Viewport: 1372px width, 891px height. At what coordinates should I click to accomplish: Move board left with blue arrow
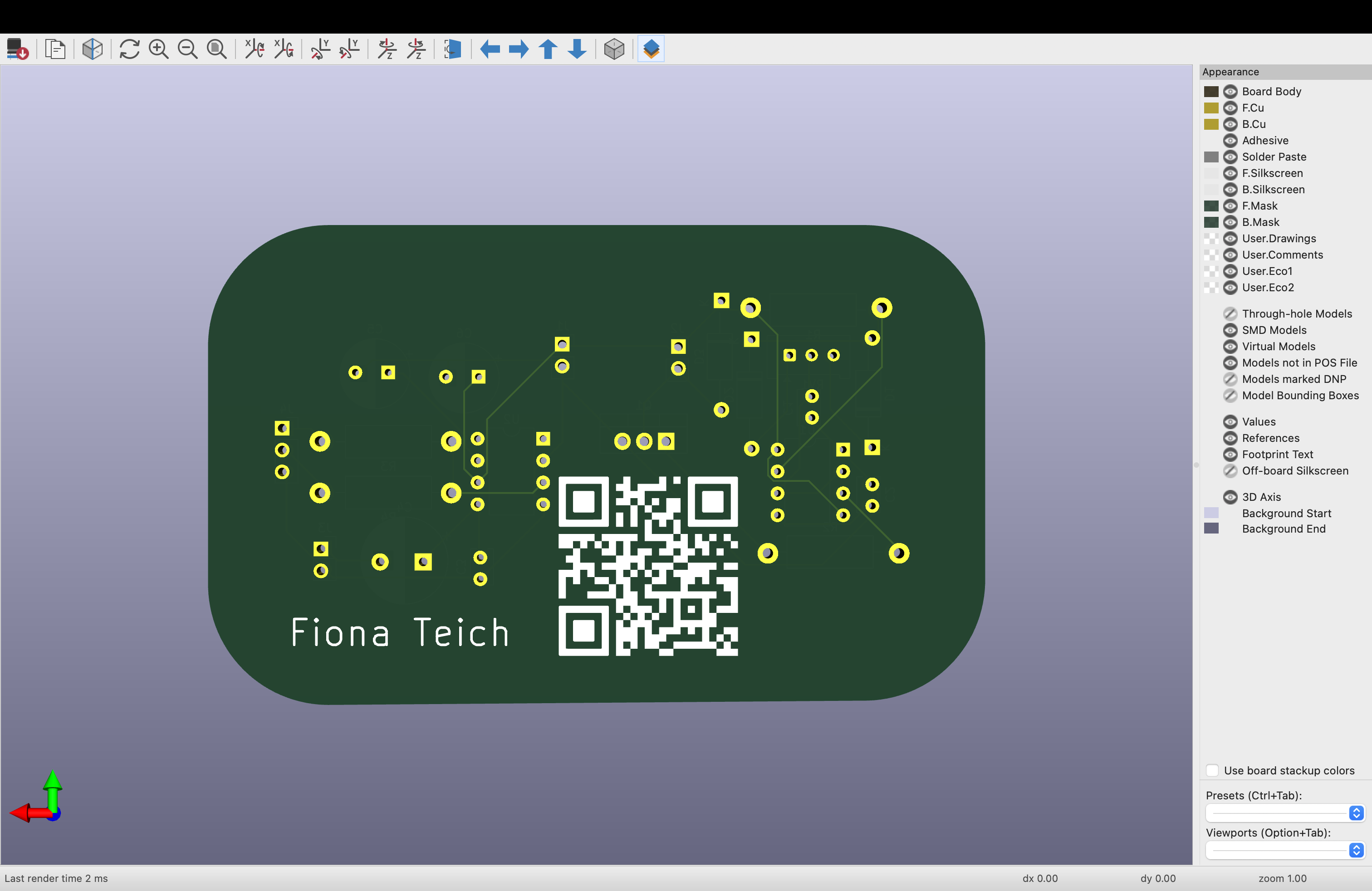(x=490, y=49)
